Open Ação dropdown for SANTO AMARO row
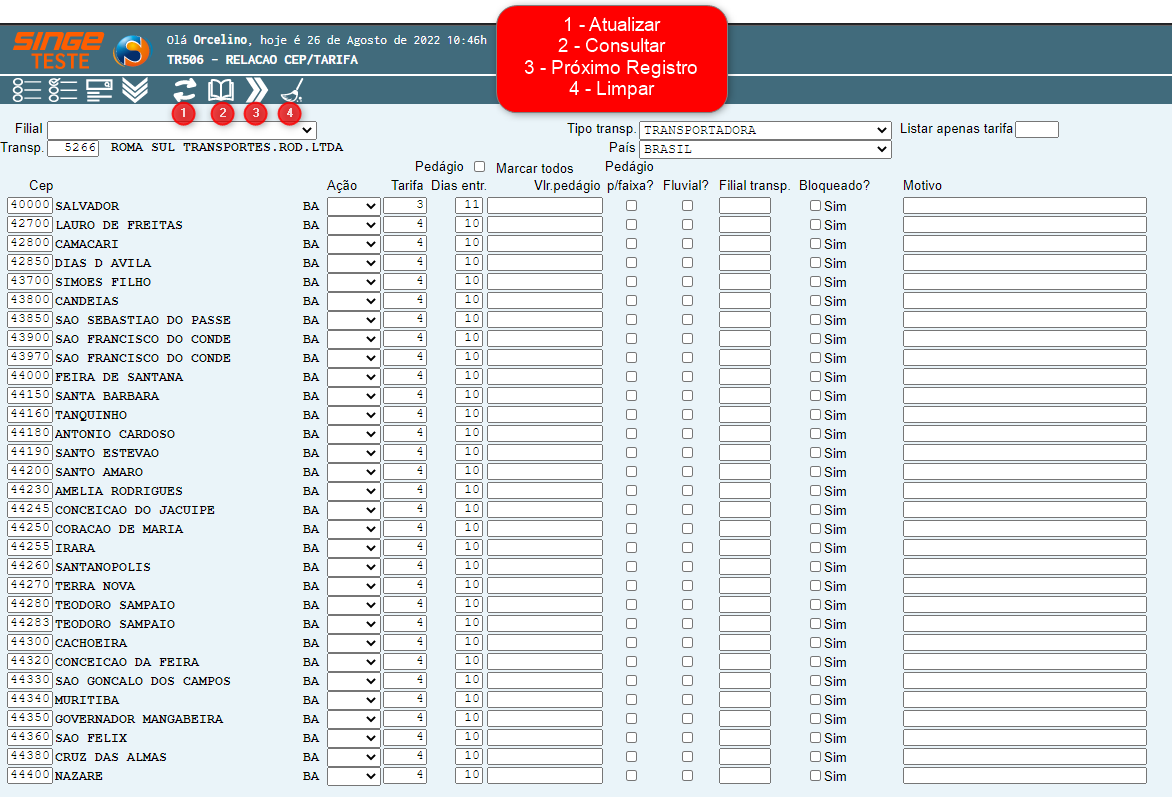Image resolution: width=1172 pixels, height=797 pixels. (354, 472)
